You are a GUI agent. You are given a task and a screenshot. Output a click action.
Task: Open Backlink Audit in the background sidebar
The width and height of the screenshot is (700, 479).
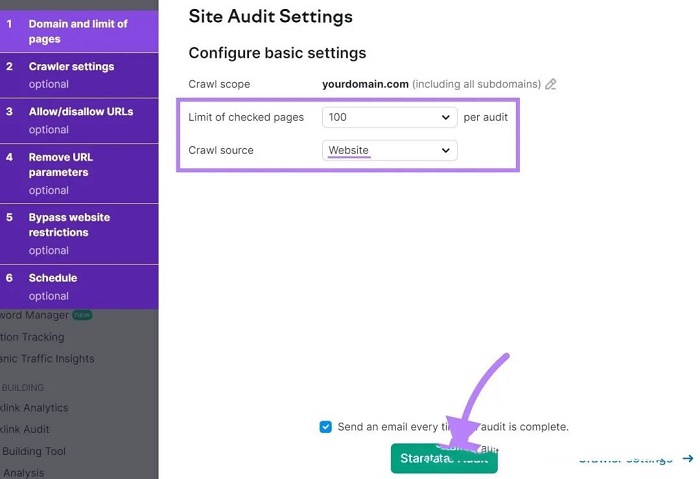[25, 429]
